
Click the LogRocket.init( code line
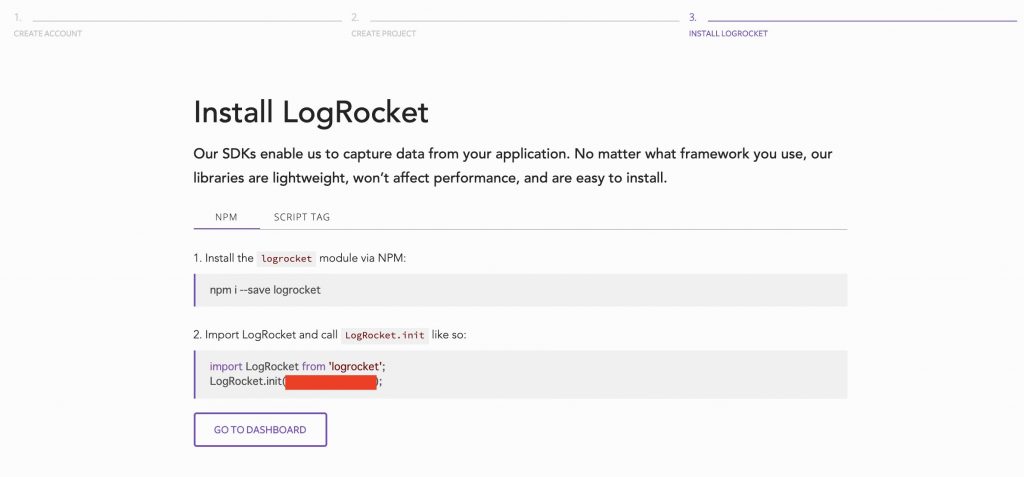click(x=296, y=382)
